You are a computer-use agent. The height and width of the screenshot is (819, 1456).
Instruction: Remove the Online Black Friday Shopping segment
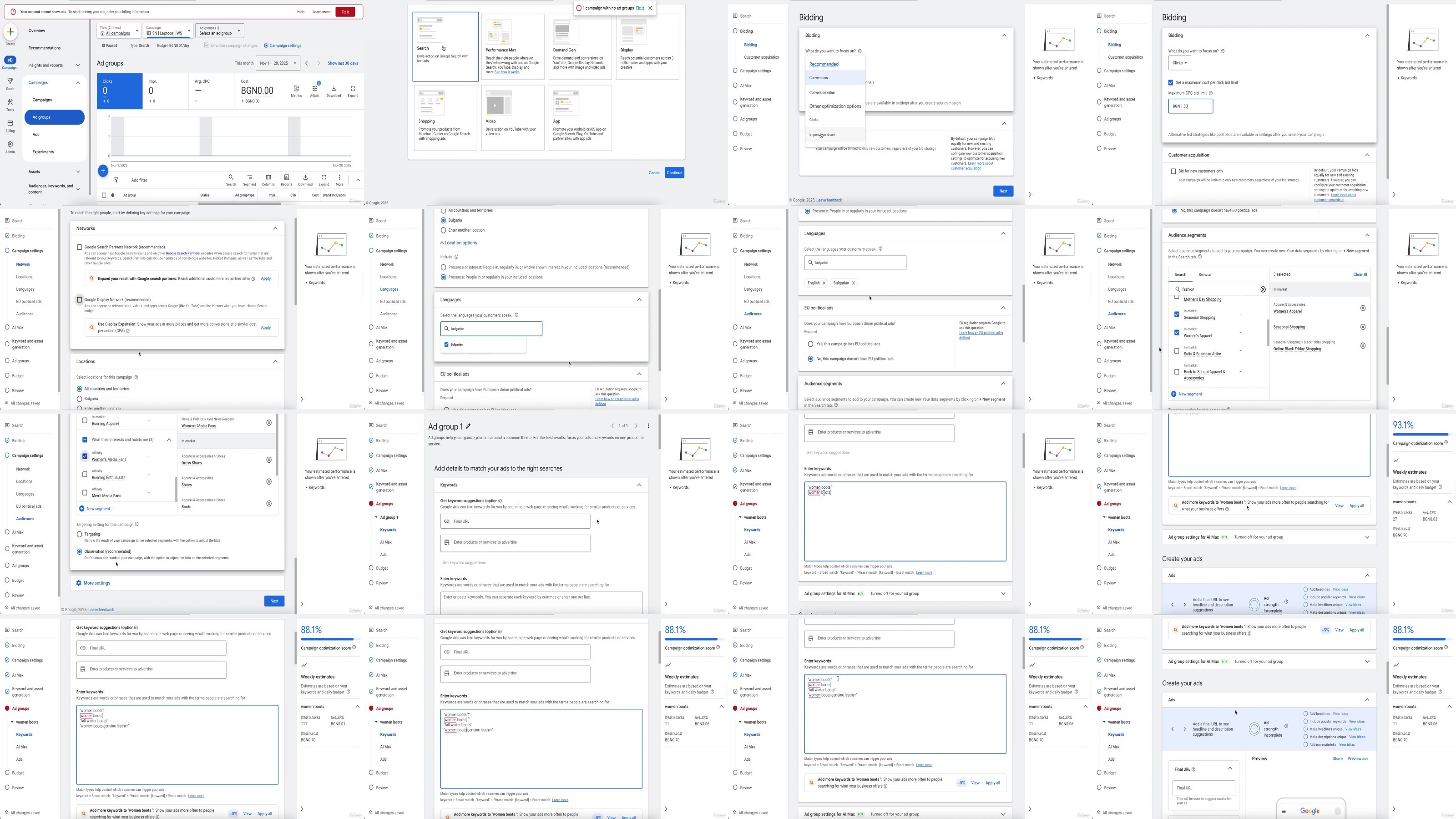1363,345
